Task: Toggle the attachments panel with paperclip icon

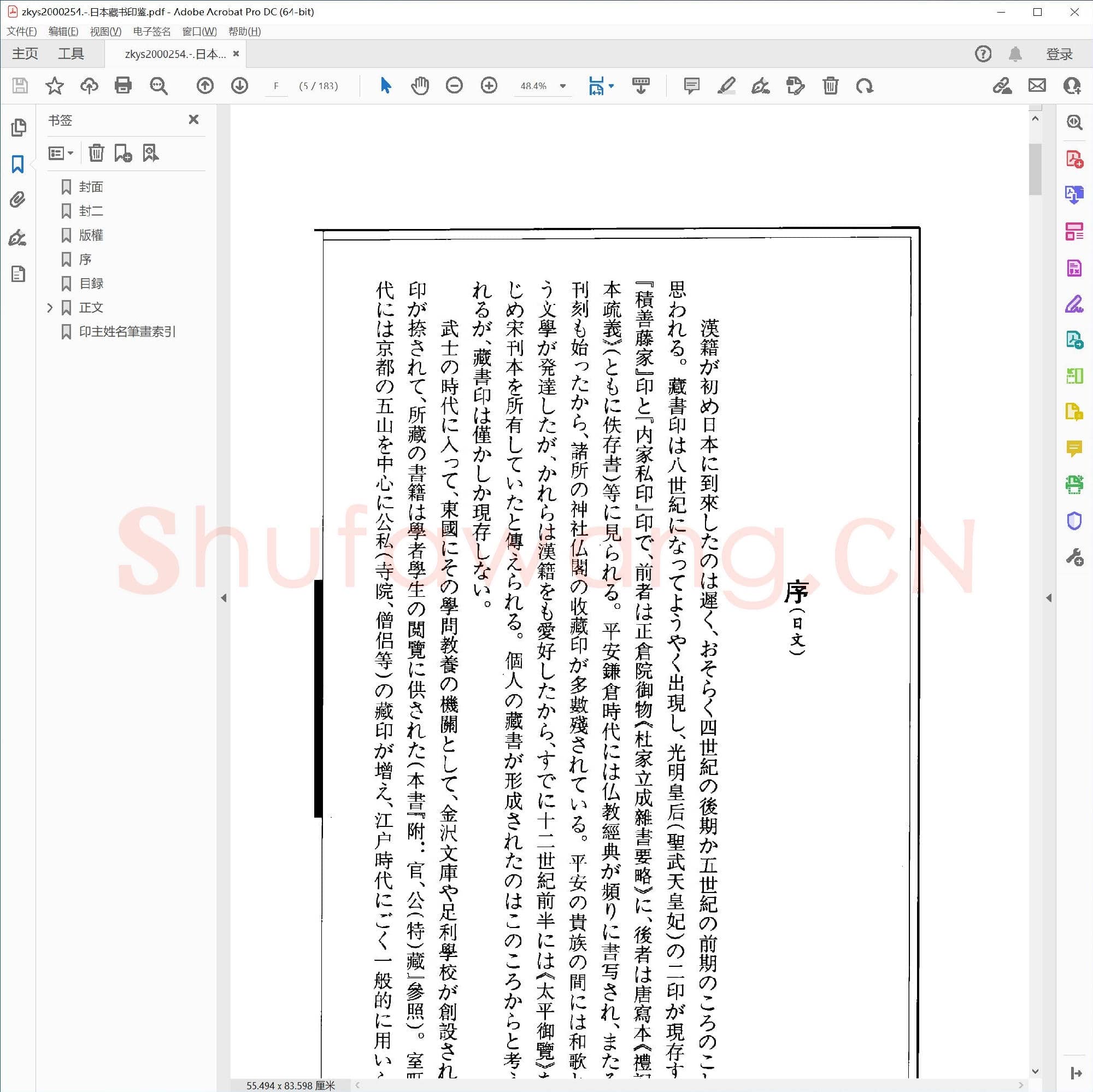Action: 19,199
